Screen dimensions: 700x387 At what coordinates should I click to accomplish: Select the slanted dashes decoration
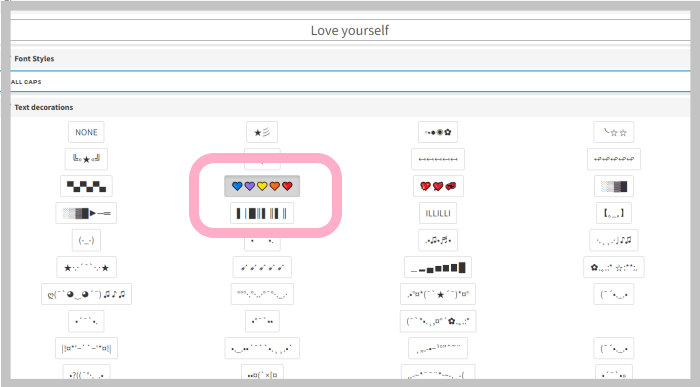click(x=262, y=267)
